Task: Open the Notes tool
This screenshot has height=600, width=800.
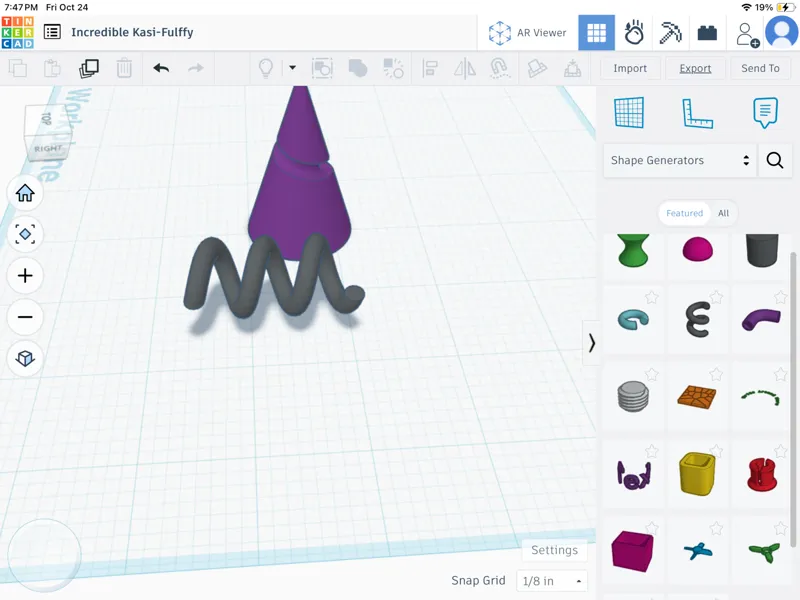Action: point(765,113)
